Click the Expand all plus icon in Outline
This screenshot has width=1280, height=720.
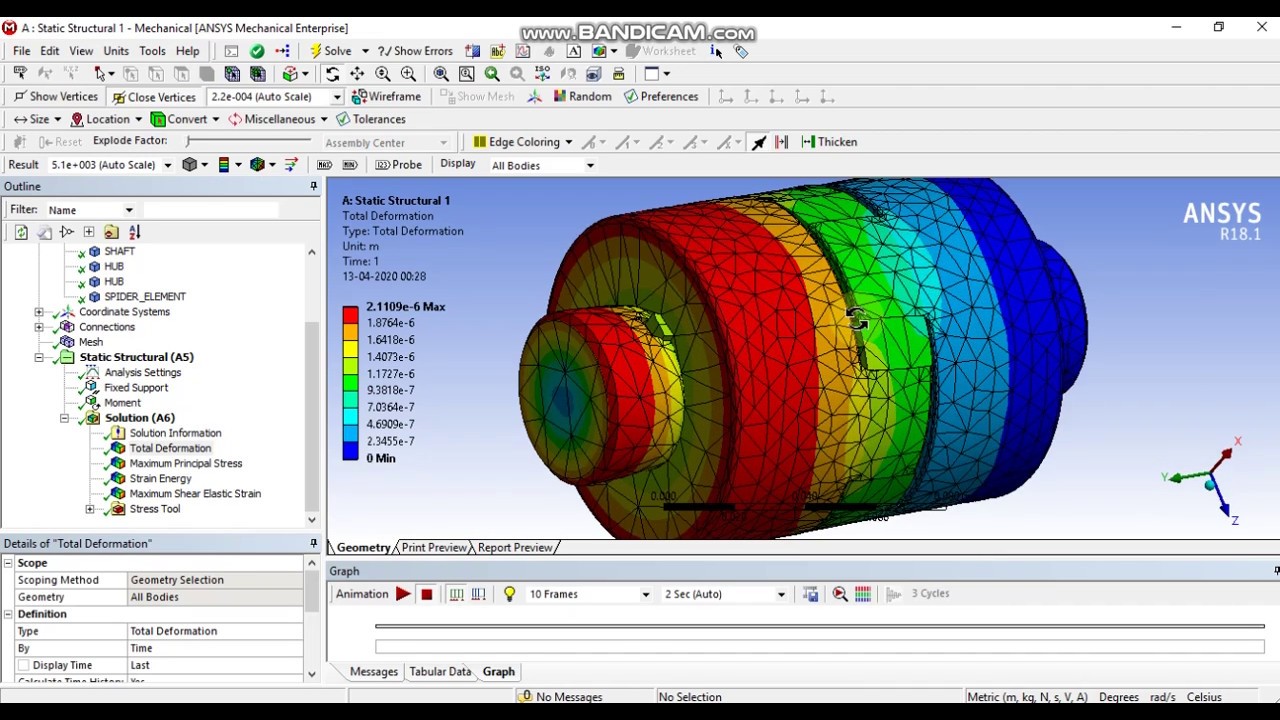point(89,232)
